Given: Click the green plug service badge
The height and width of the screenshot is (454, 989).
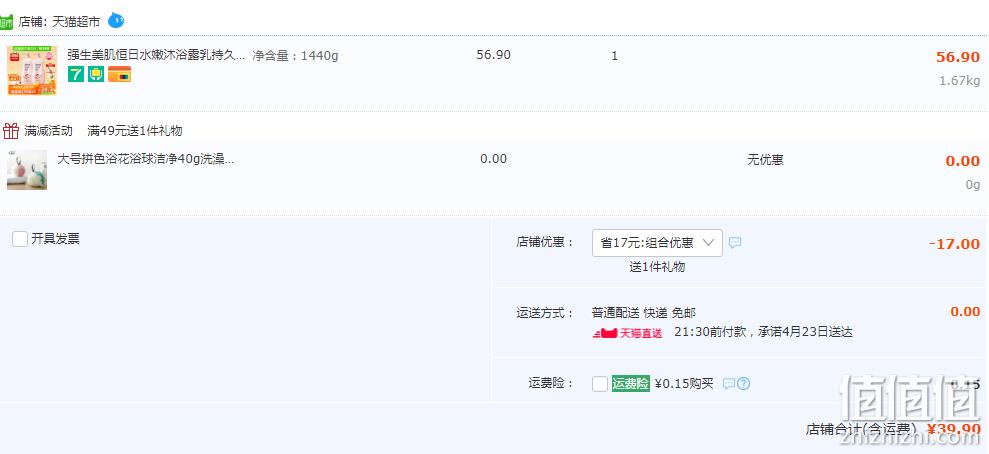Looking at the screenshot, I should [96, 74].
